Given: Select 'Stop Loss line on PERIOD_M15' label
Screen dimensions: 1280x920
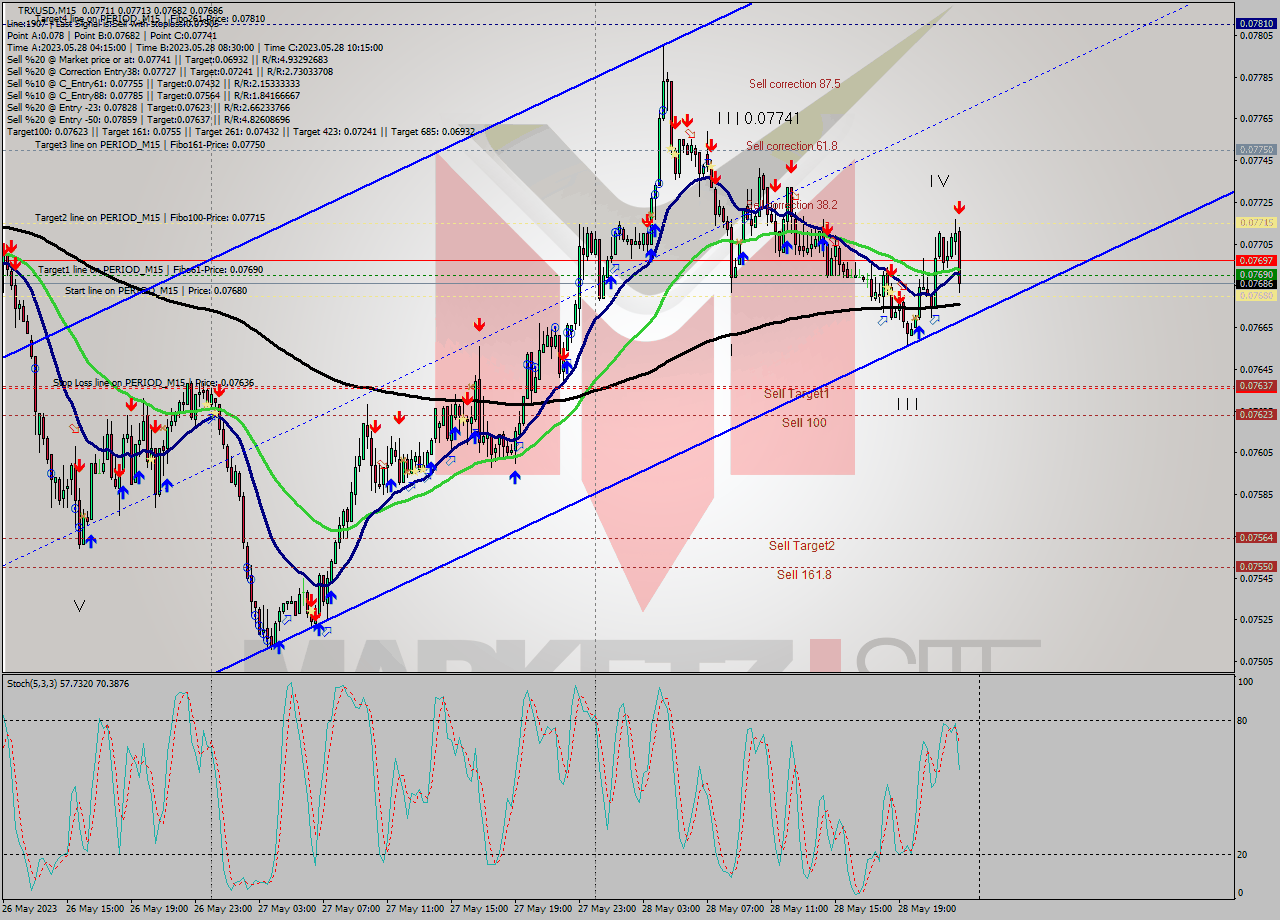Looking at the screenshot, I should [153, 382].
